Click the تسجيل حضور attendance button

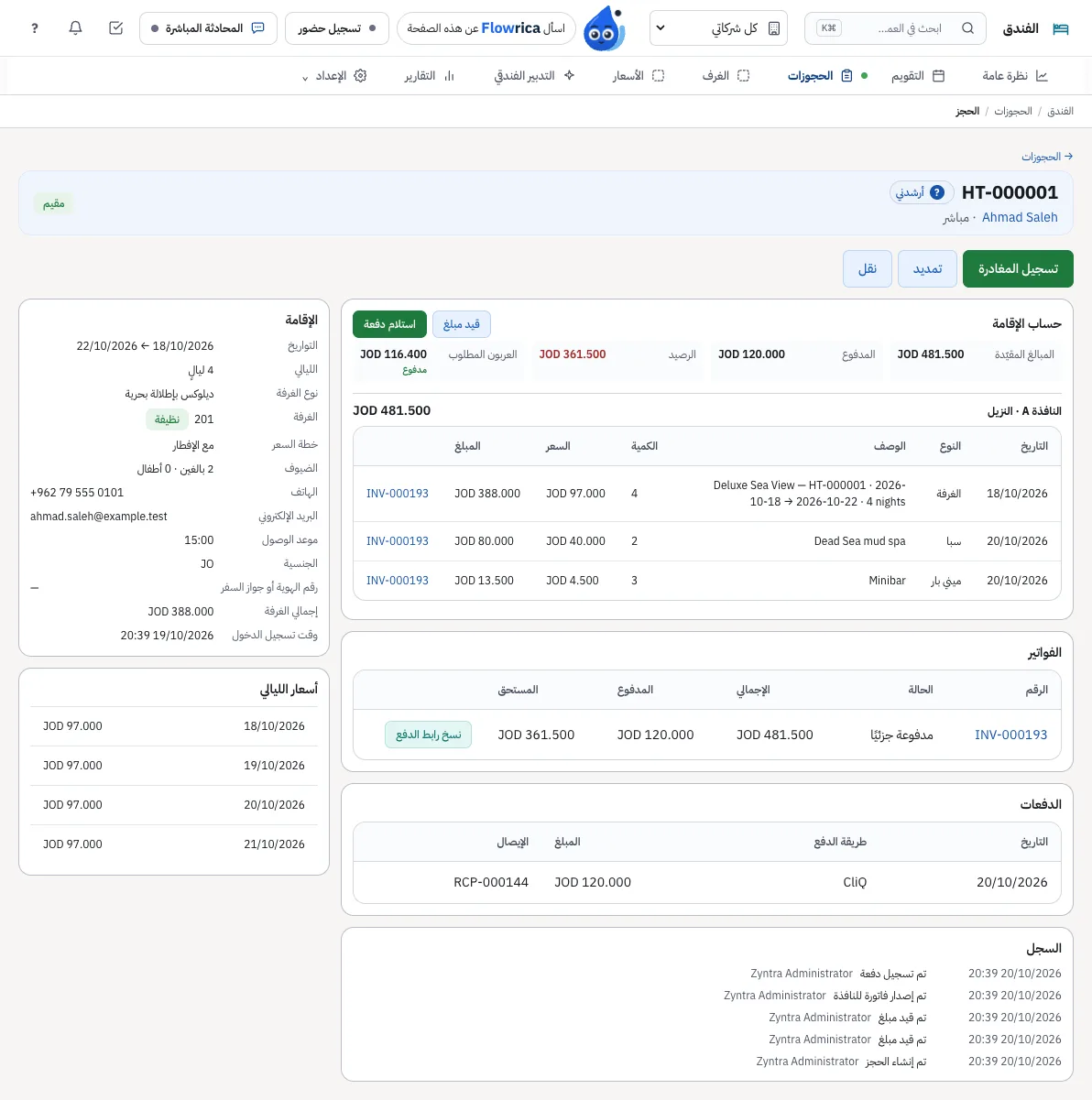337,28
